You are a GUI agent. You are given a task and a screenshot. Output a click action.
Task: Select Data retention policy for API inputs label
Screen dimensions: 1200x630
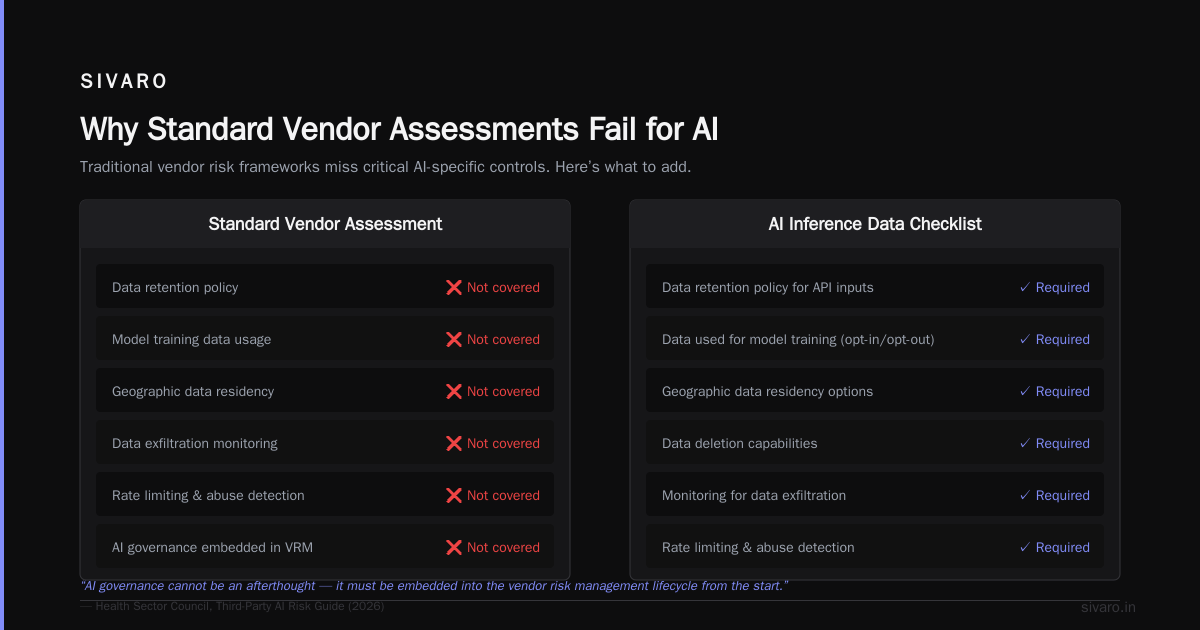(768, 287)
